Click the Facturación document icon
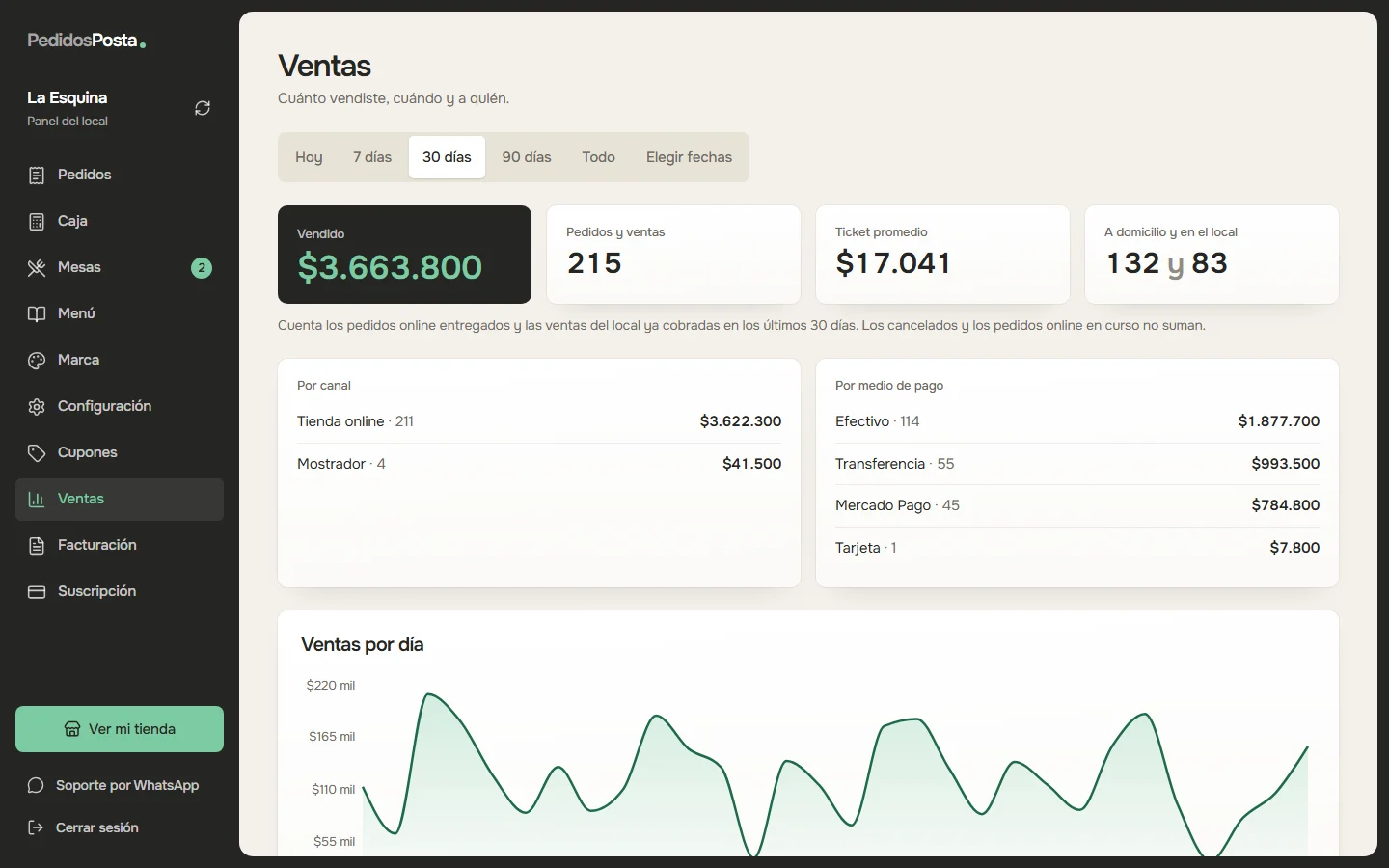1389x868 pixels. 37,545
